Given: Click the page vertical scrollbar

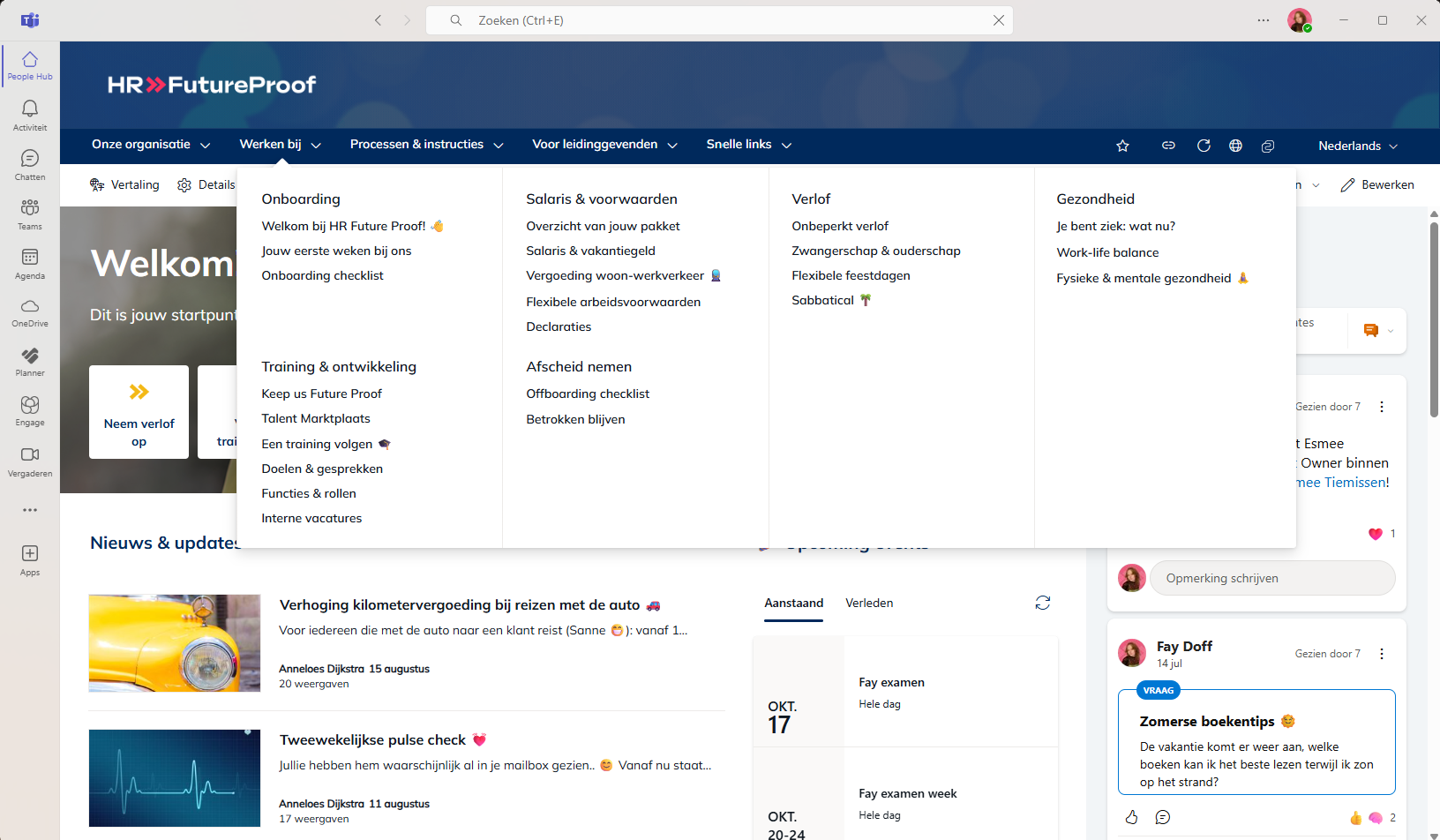Looking at the screenshot, I should click(x=1434, y=318).
